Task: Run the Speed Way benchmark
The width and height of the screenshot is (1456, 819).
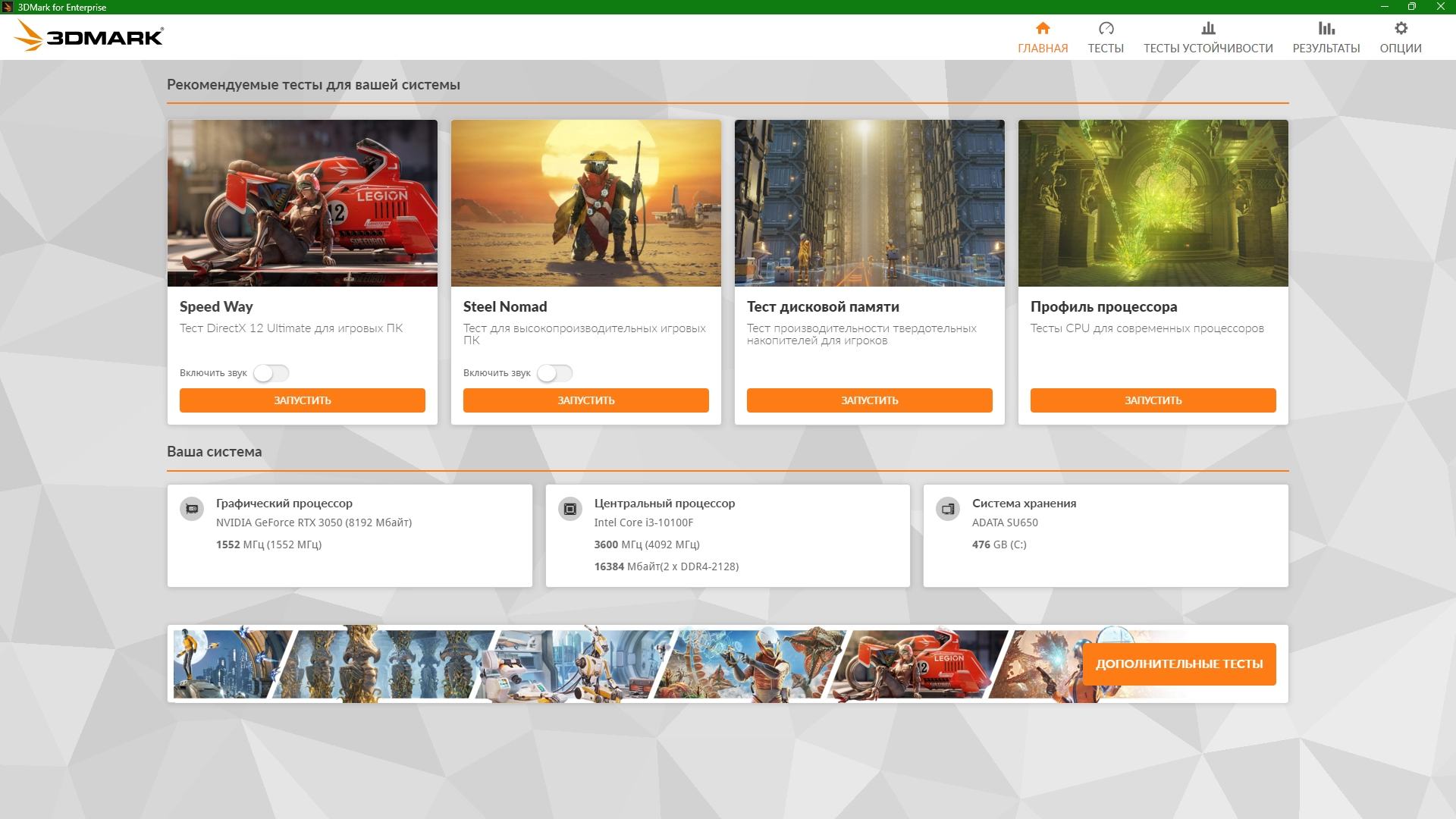Action: [x=302, y=400]
